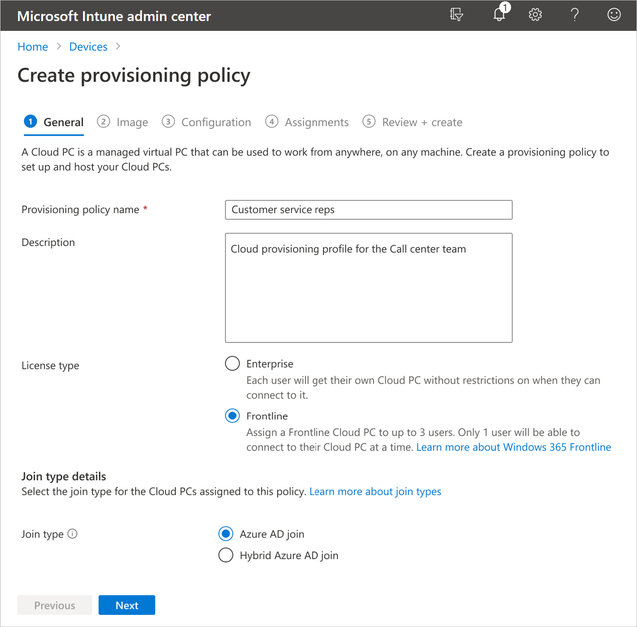Focus the Description text area
Image resolution: width=637 pixels, height=627 pixels.
tap(368, 288)
